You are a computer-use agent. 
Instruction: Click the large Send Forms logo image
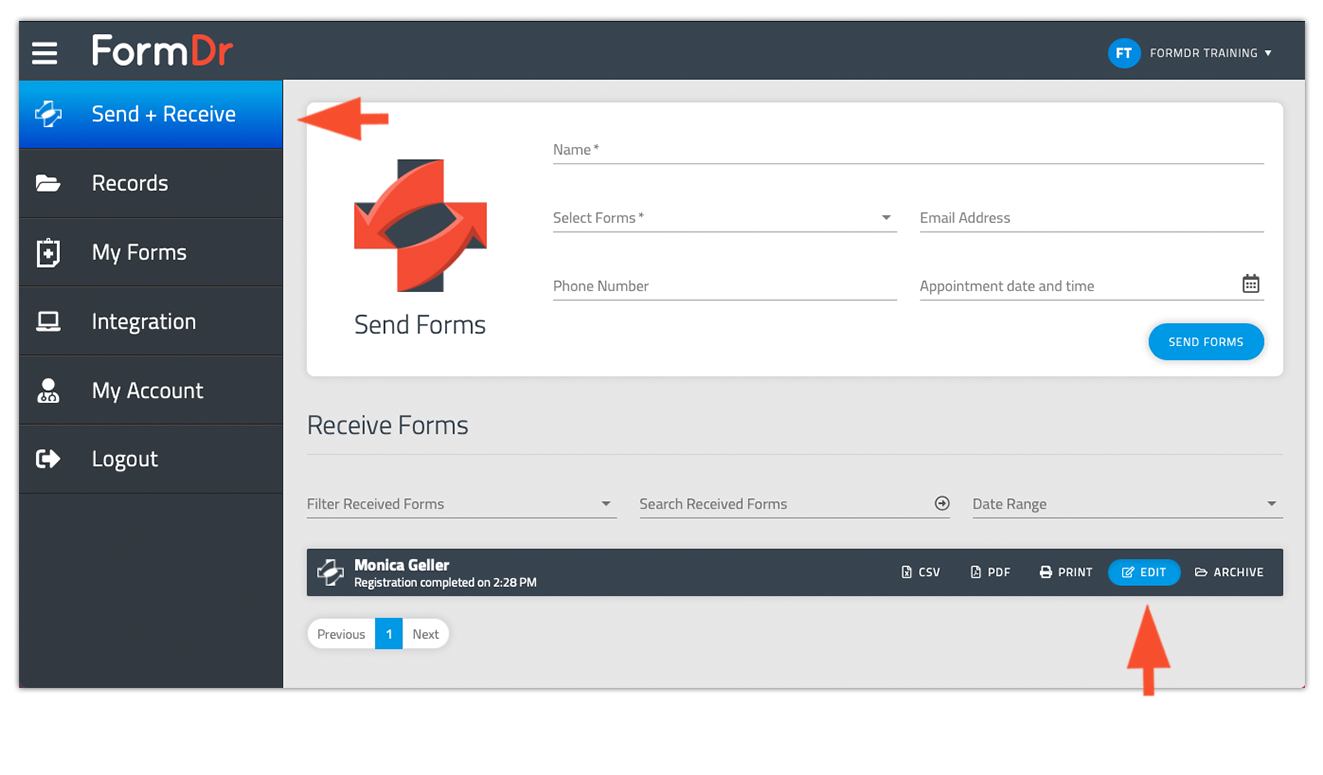(x=420, y=226)
